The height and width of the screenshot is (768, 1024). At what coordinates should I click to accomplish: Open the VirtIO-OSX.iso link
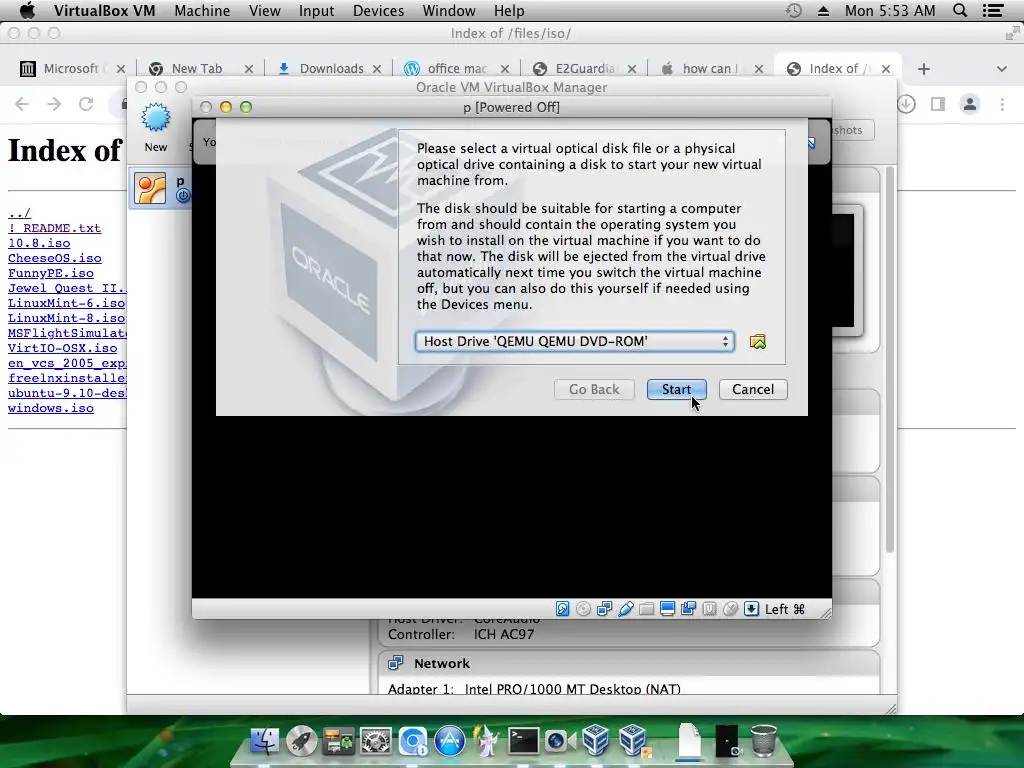63,348
